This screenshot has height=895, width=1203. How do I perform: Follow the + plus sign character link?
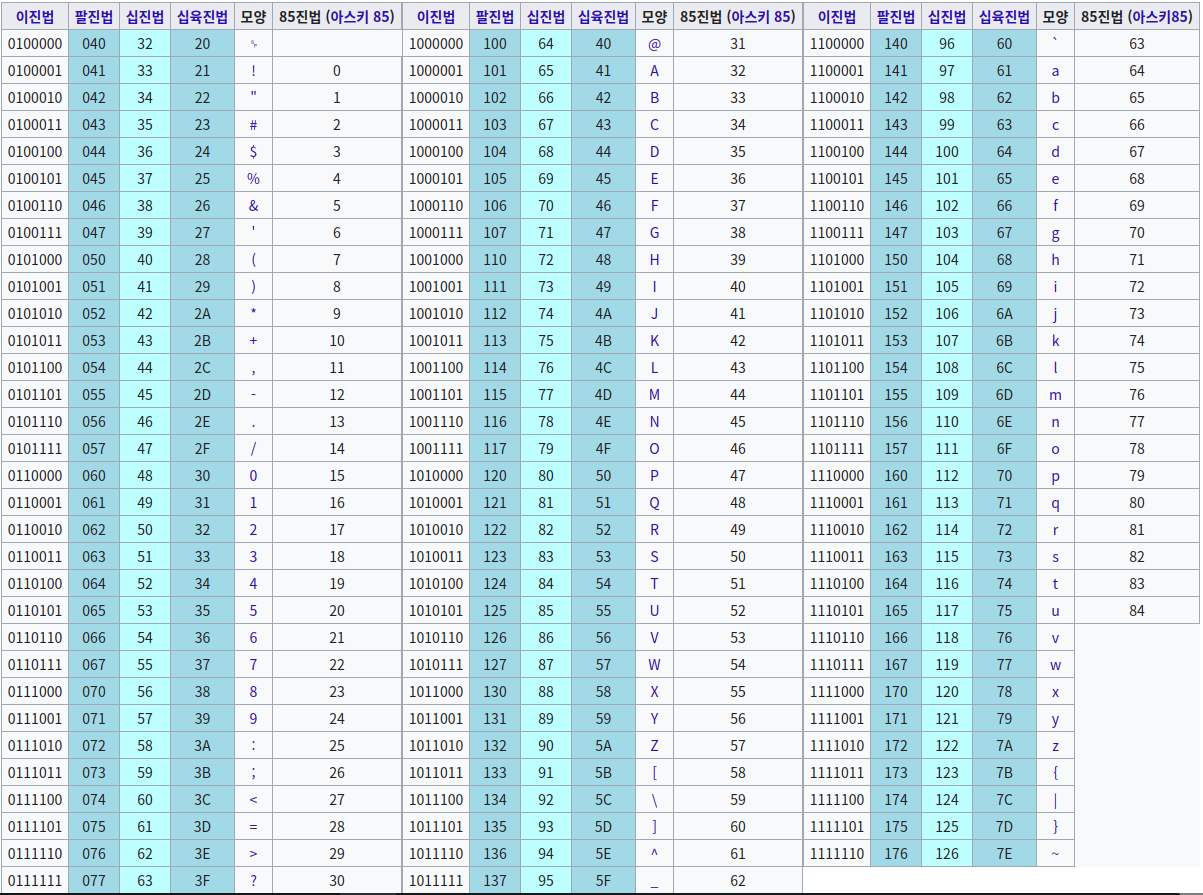254,341
